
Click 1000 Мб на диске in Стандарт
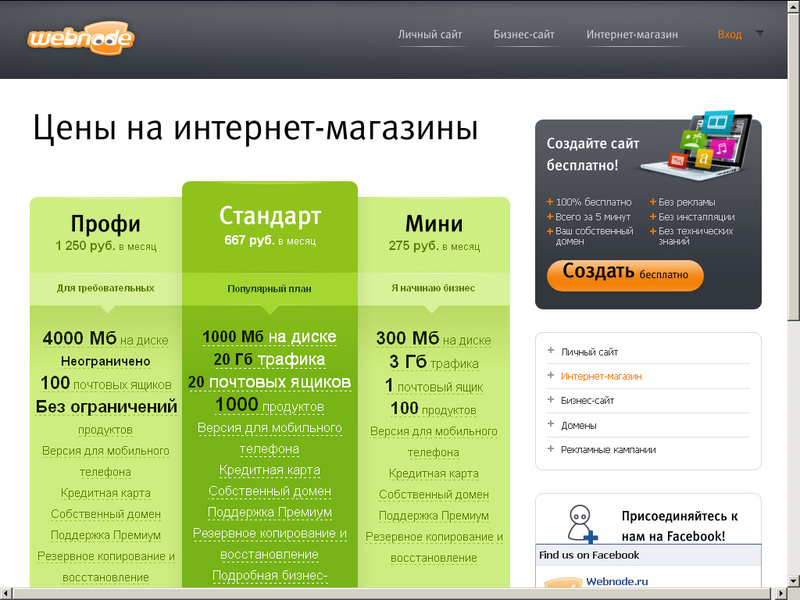coord(269,337)
